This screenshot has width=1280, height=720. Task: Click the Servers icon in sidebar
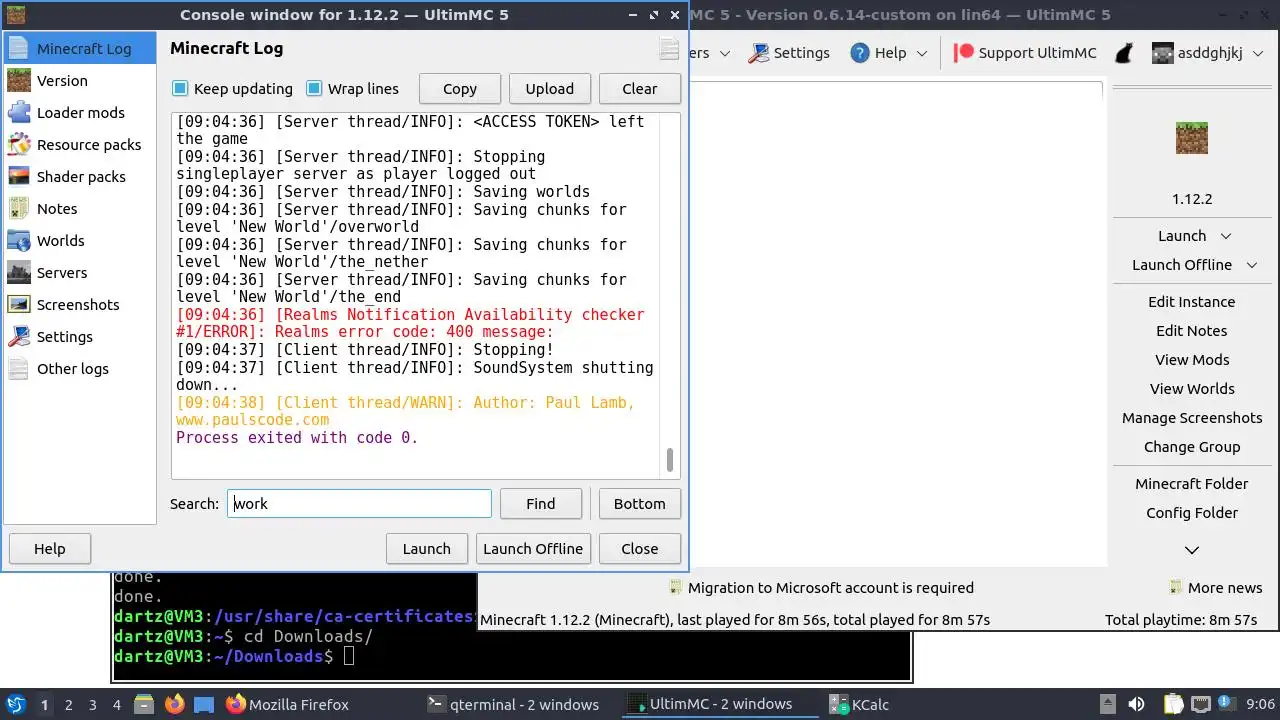pos(19,273)
